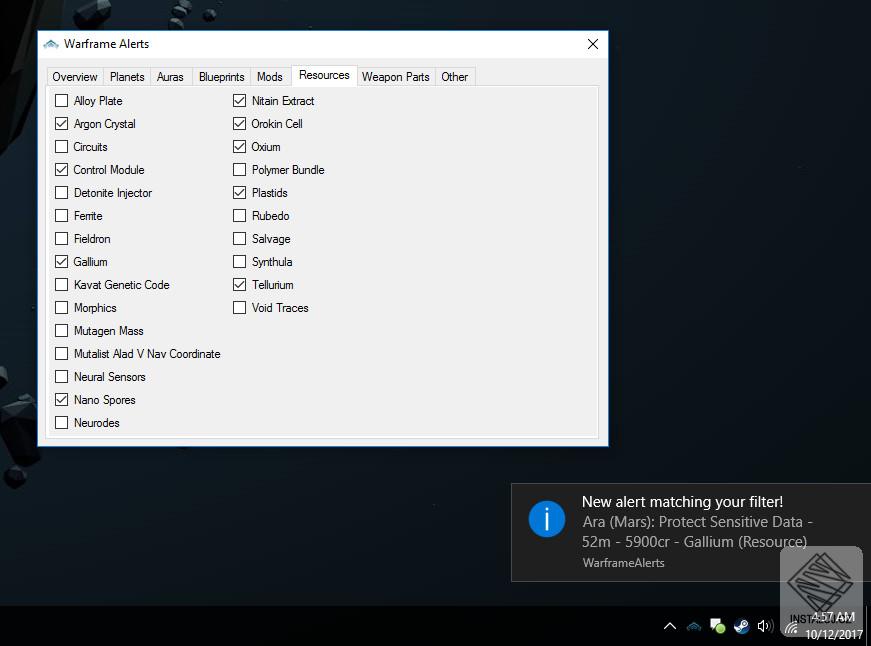
Task: Switch to the Overview tab
Action: [74, 77]
